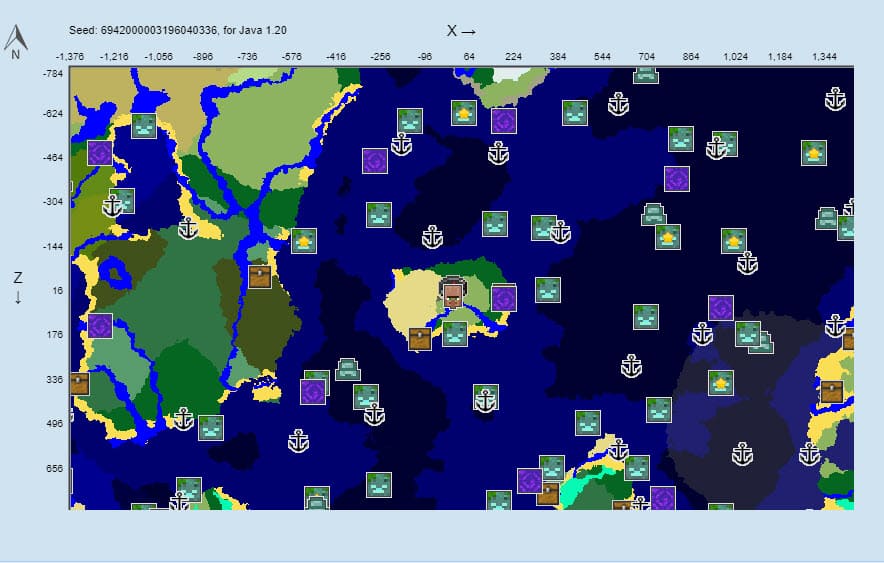Click the Z-axis tick label '656'

55,468
